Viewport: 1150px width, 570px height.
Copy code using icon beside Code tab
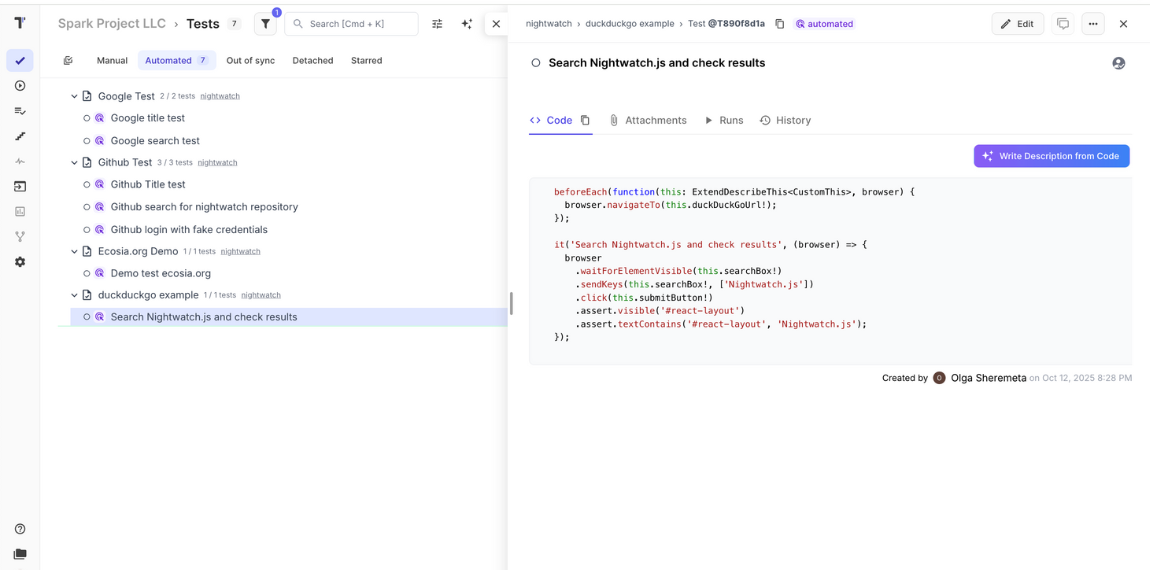pos(586,120)
